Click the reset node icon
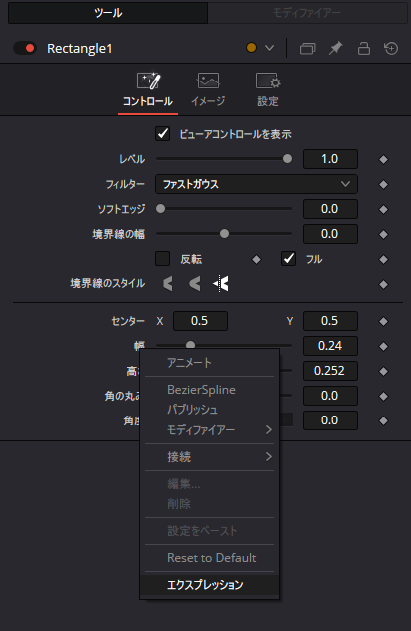411x631 pixels. click(391, 48)
